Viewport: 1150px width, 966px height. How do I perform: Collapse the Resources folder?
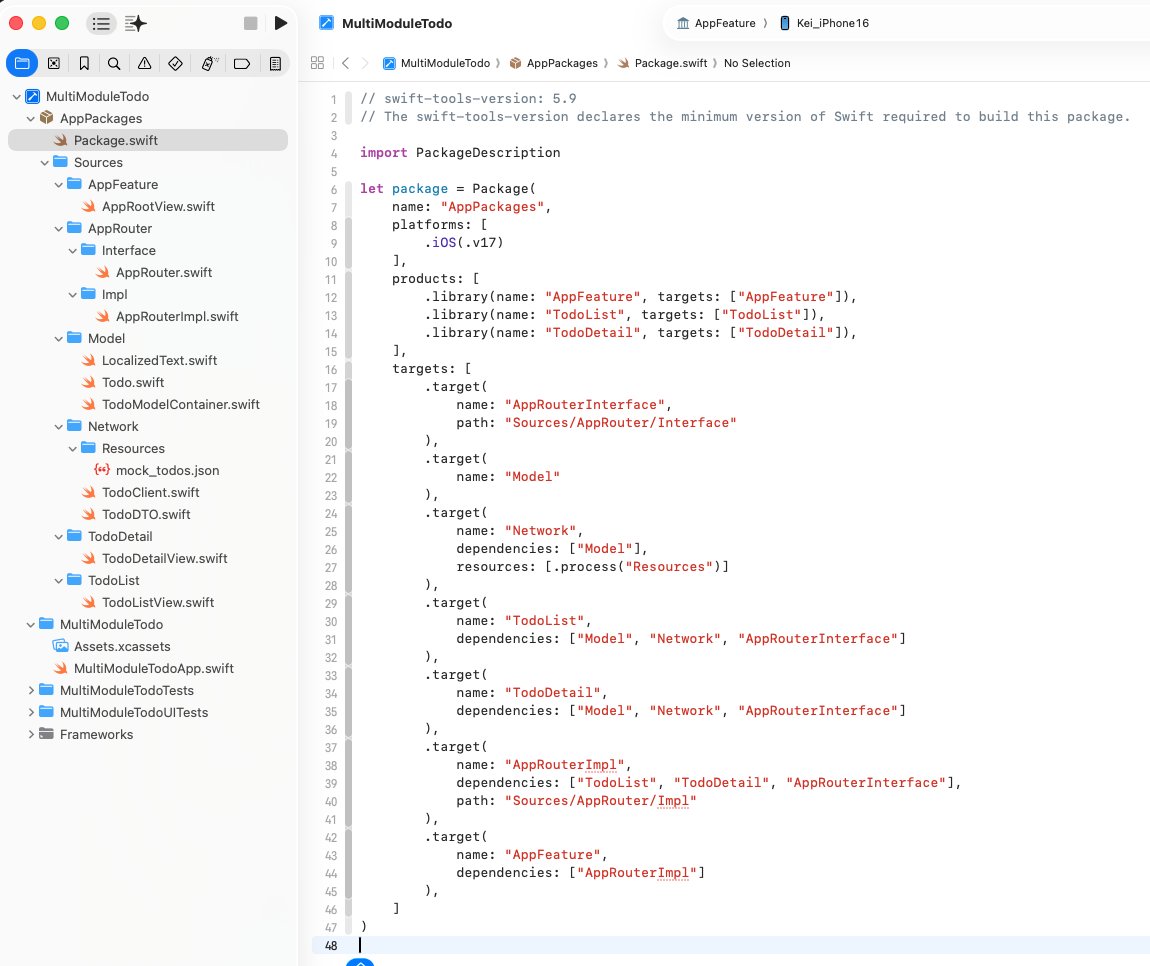(72, 448)
